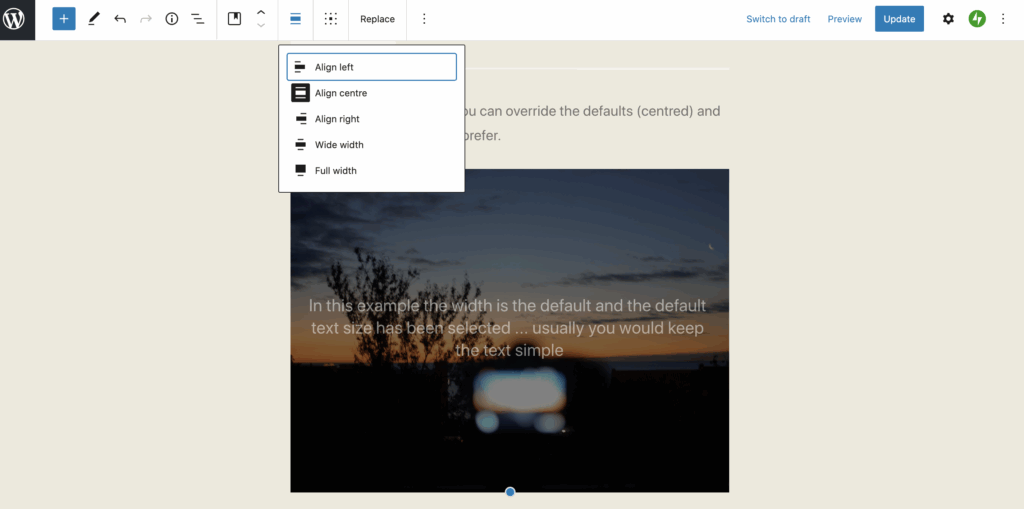Click the Cover block type icon

[235, 19]
